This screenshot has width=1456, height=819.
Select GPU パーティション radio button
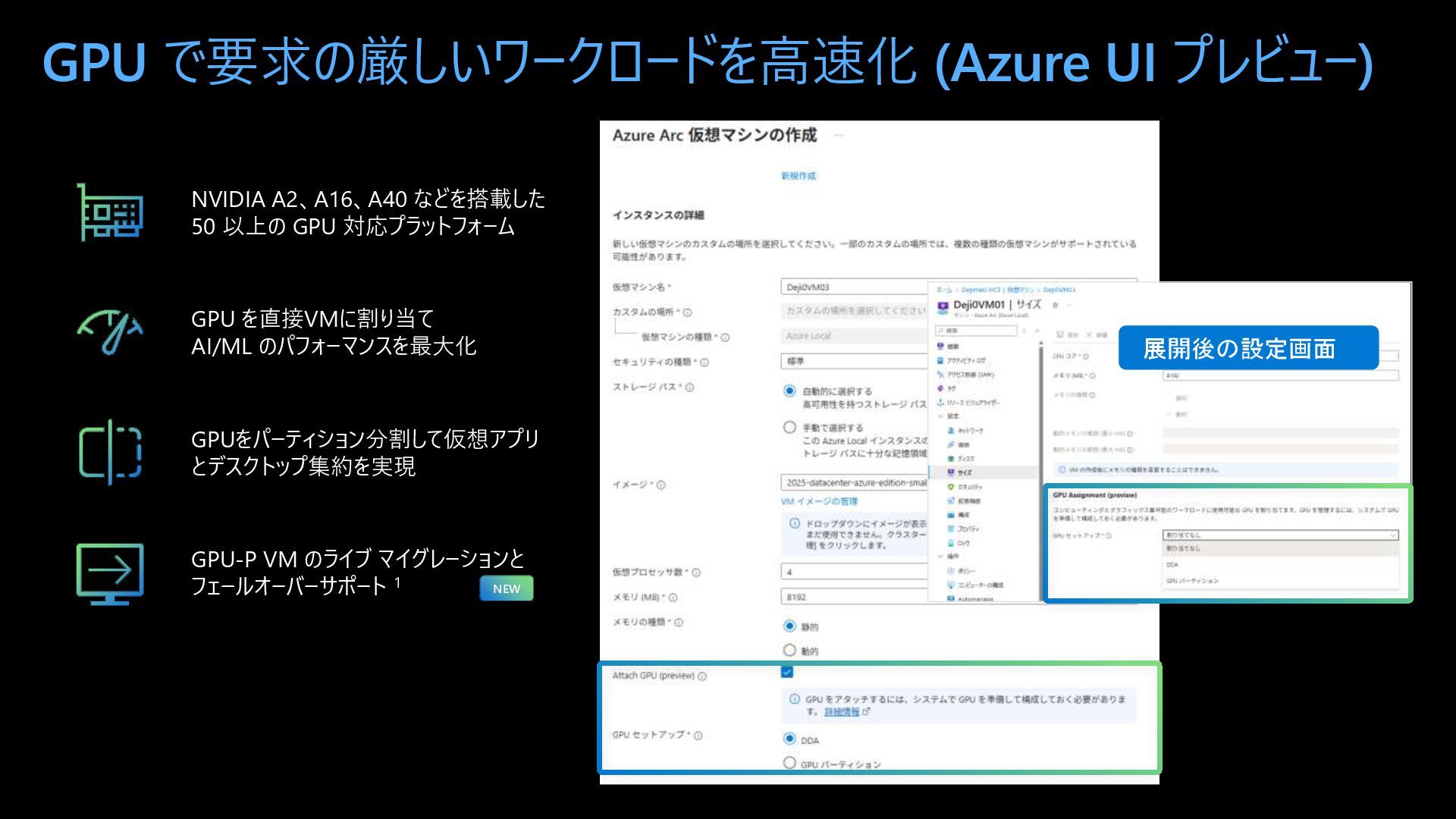(x=789, y=763)
